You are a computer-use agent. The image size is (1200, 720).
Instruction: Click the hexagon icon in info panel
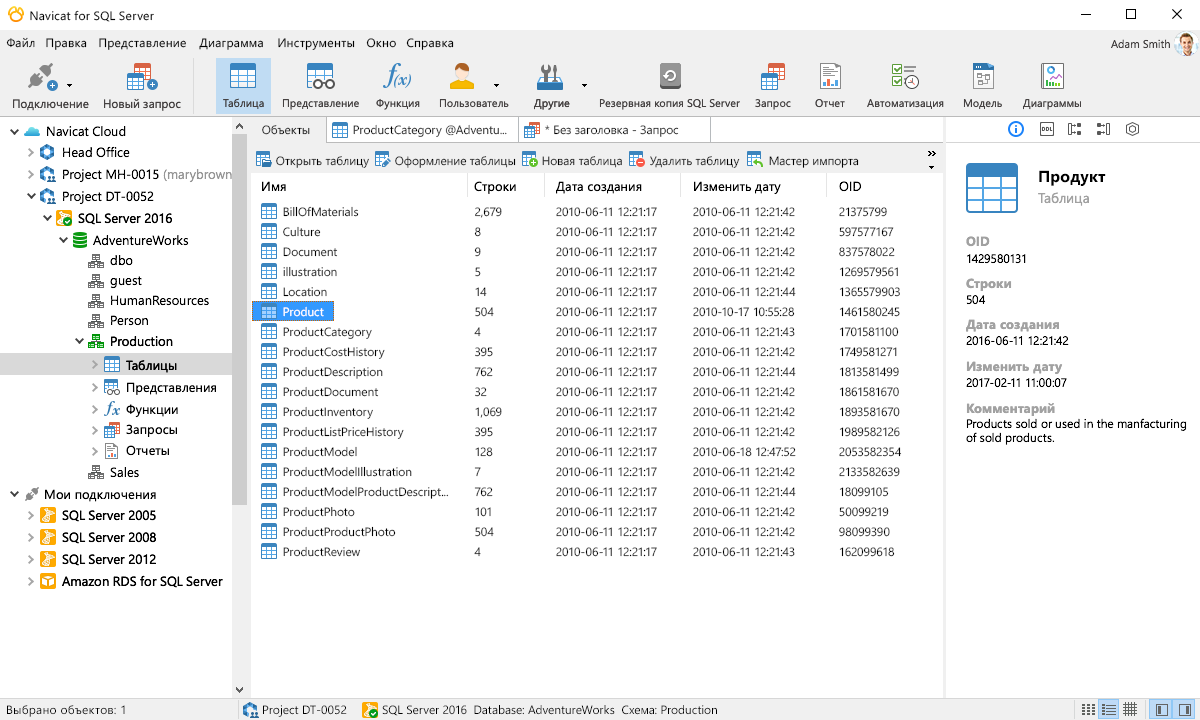click(x=1132, y=129)
